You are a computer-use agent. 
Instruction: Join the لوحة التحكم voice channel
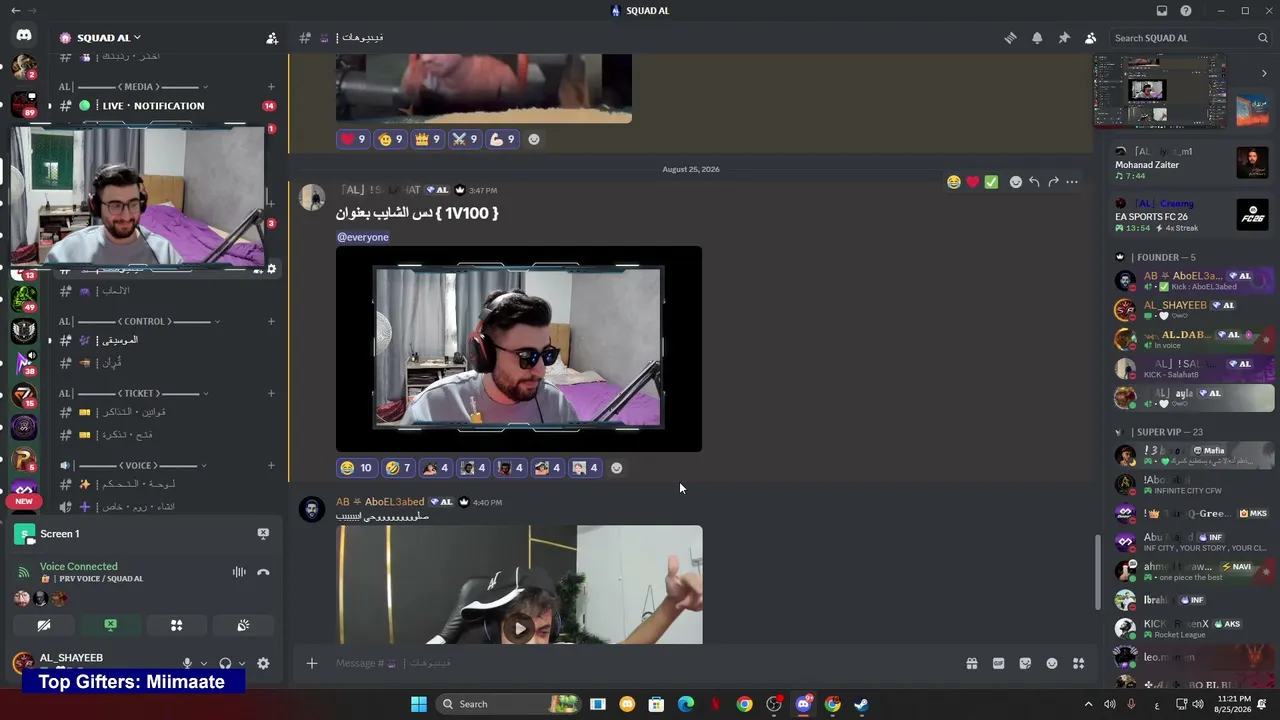click(x=165, y=484)
